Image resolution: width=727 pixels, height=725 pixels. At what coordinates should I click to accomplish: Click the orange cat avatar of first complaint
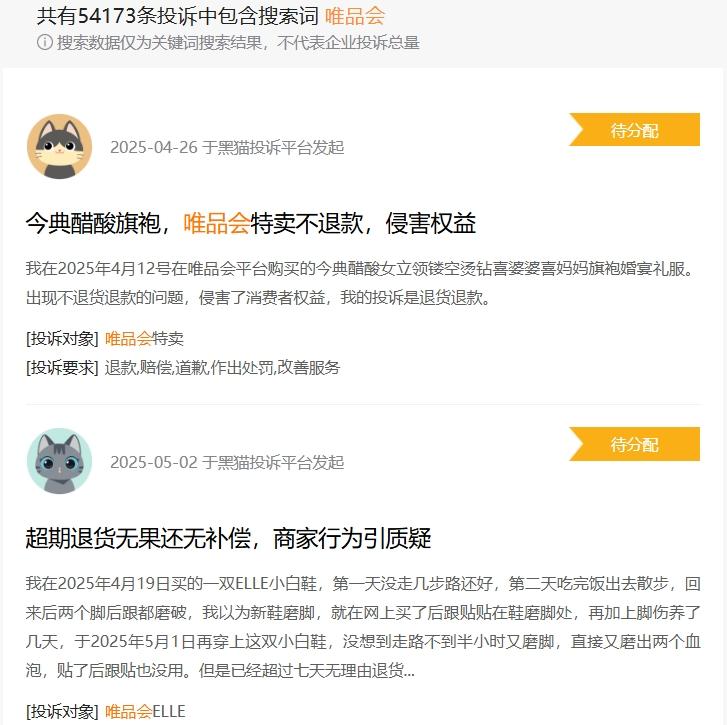(59, 146)
